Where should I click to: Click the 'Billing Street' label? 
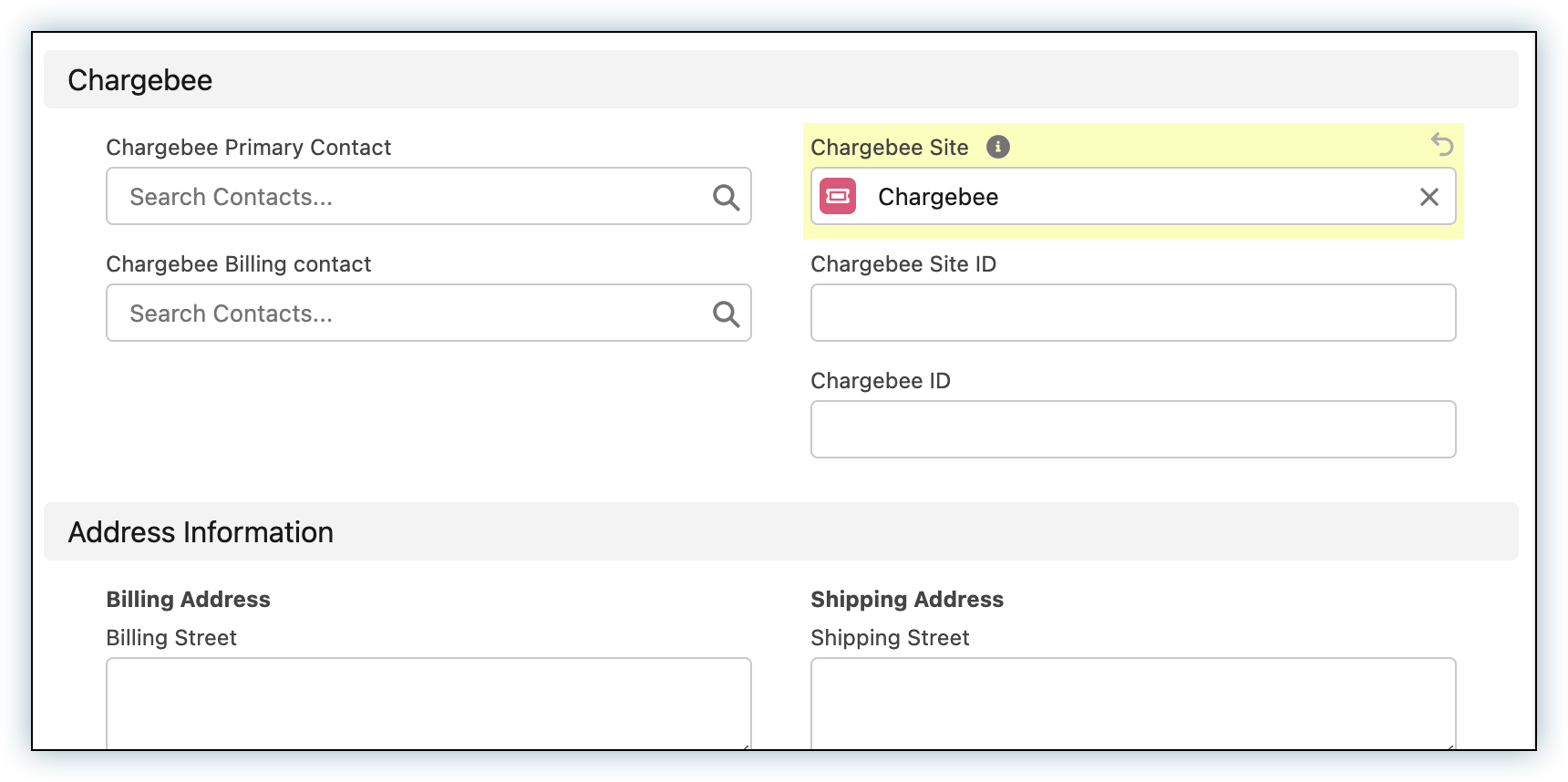coord(171,638)
